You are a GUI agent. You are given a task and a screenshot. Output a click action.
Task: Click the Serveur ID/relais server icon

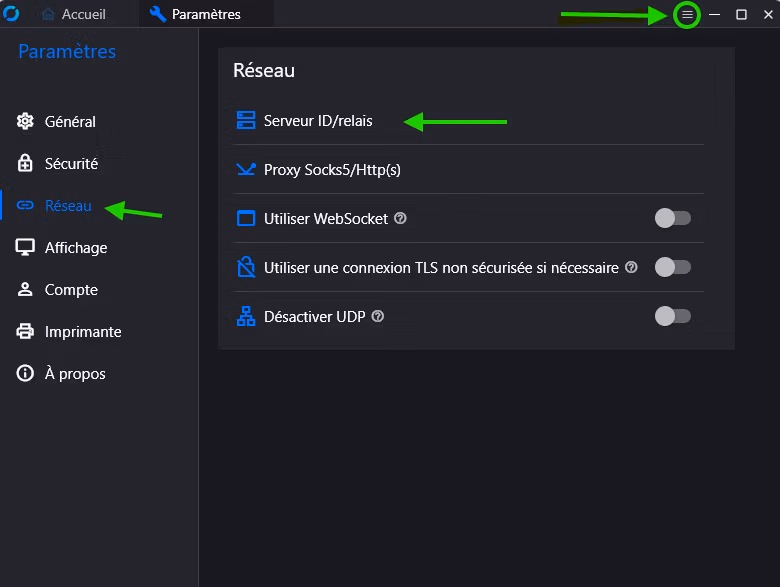[x=246, y=120]
